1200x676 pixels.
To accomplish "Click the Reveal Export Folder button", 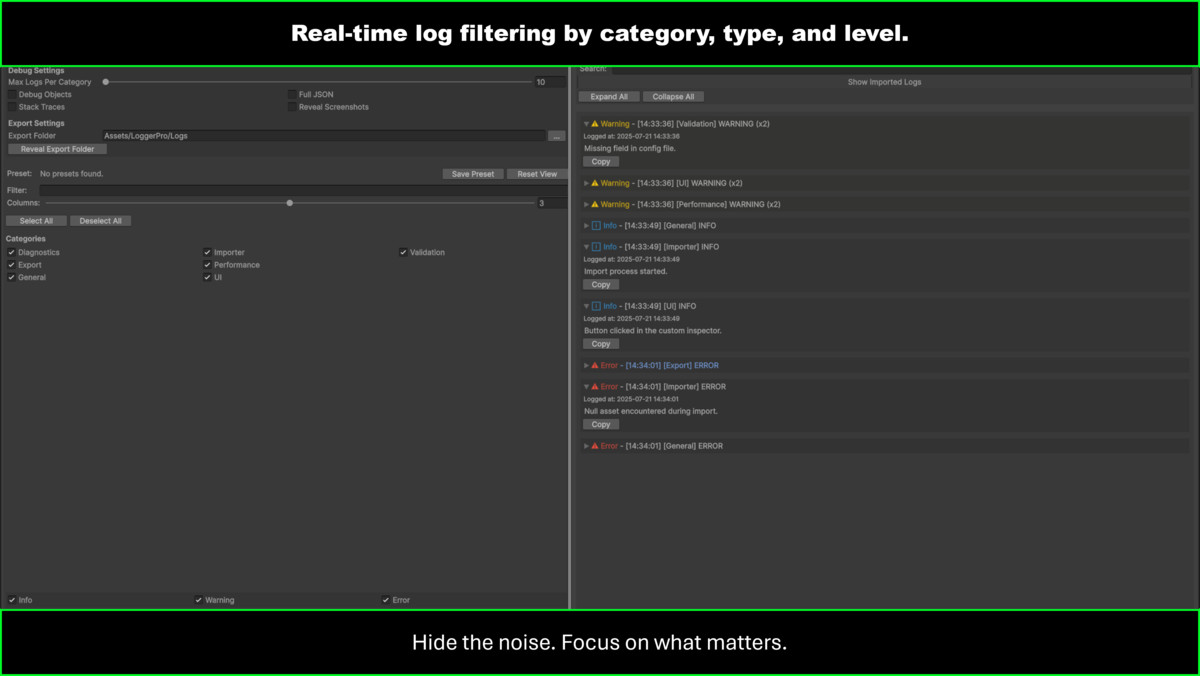I will (57, 149).
